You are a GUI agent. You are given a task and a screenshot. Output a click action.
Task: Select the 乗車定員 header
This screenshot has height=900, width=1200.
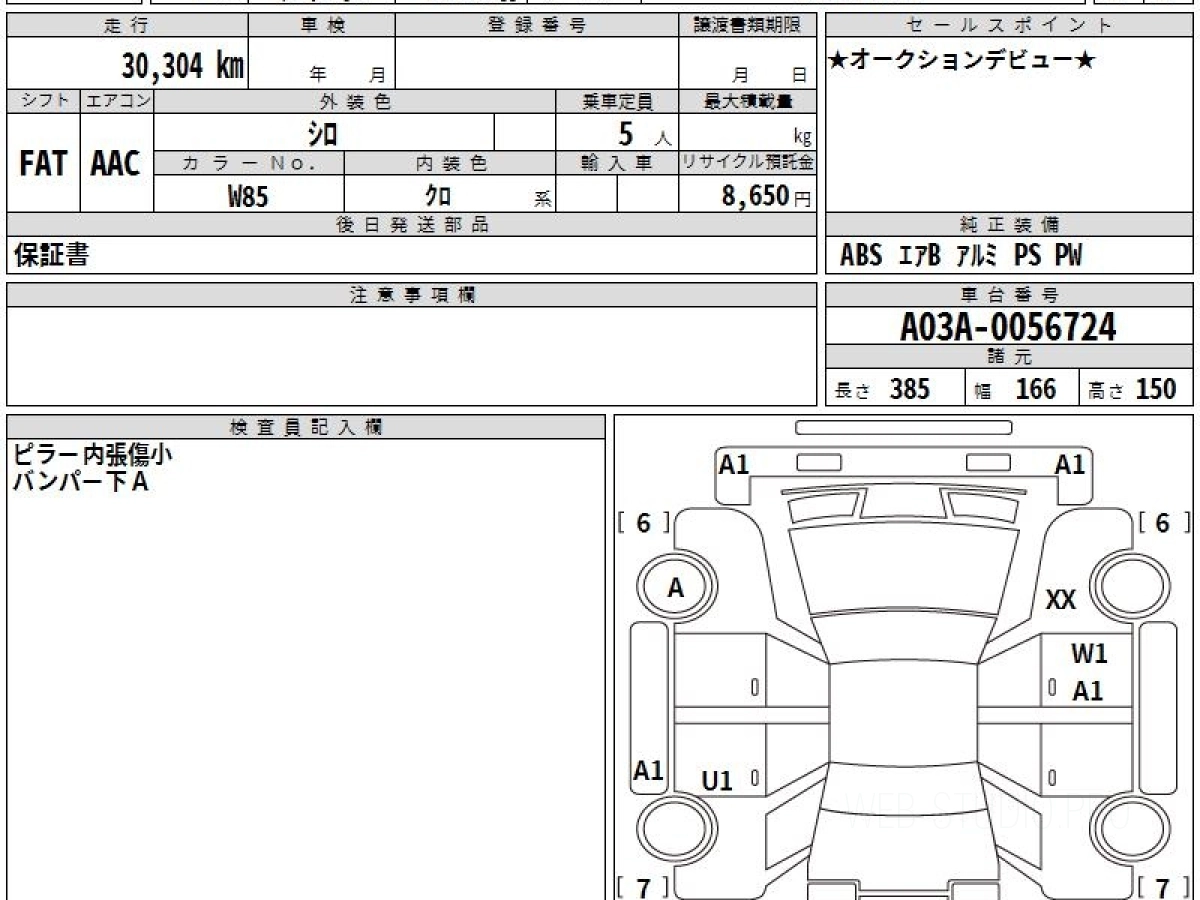(x=617, y=101)
